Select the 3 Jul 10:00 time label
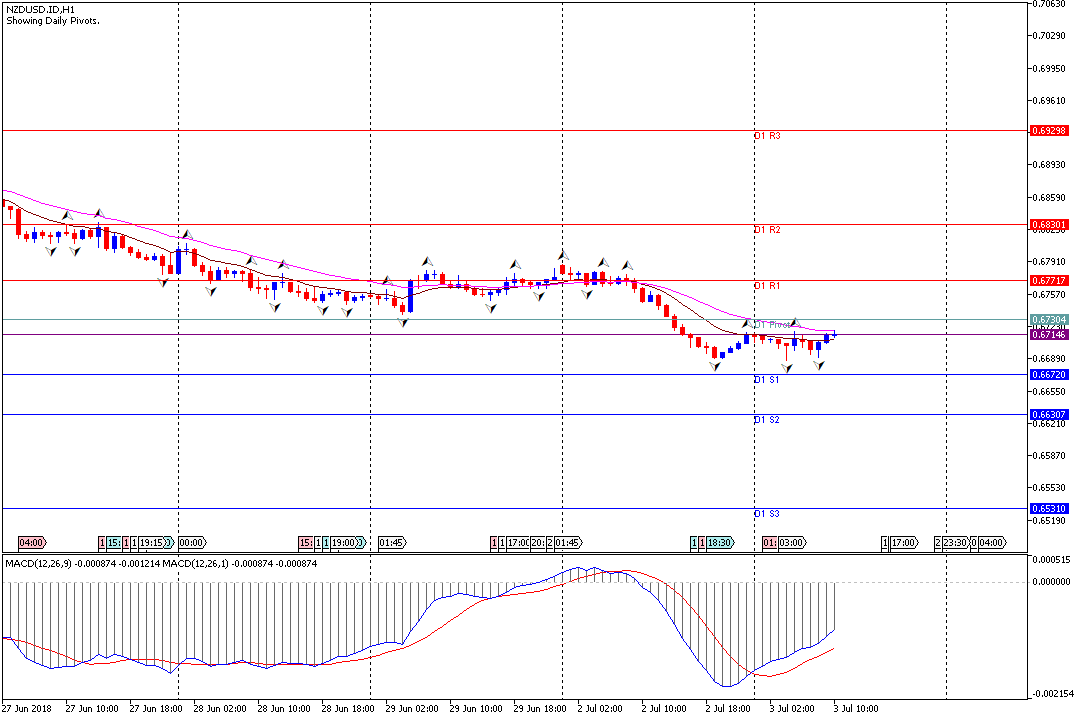The height and width of the screenshot is (720, 1080). coord(856,708)
